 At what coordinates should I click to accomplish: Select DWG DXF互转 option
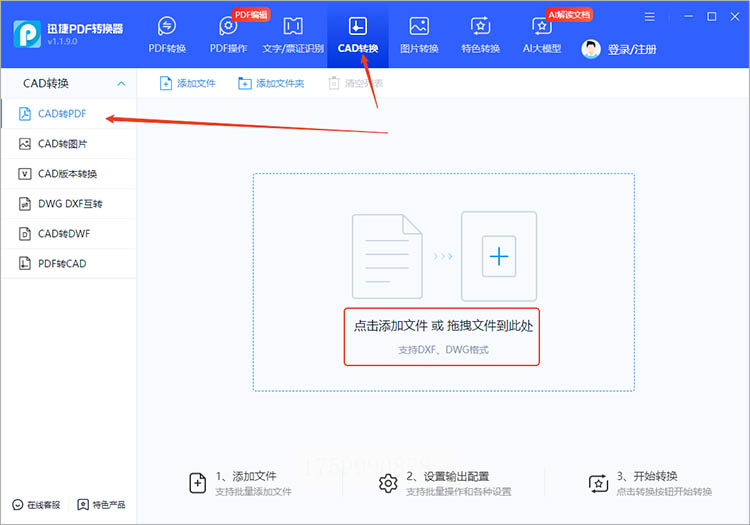click(x=69, y=204)
